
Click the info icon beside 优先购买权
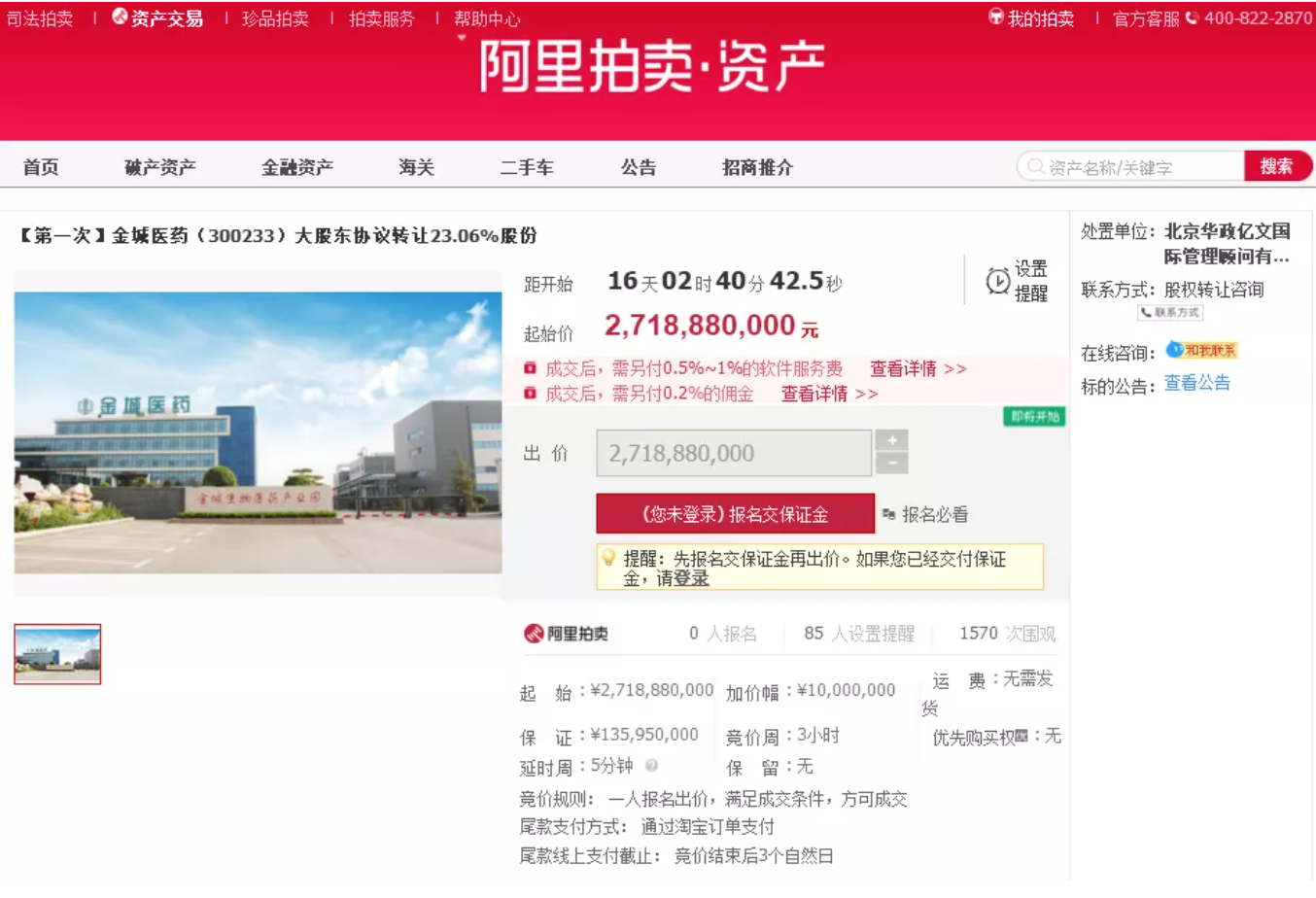click(1022, 737)
